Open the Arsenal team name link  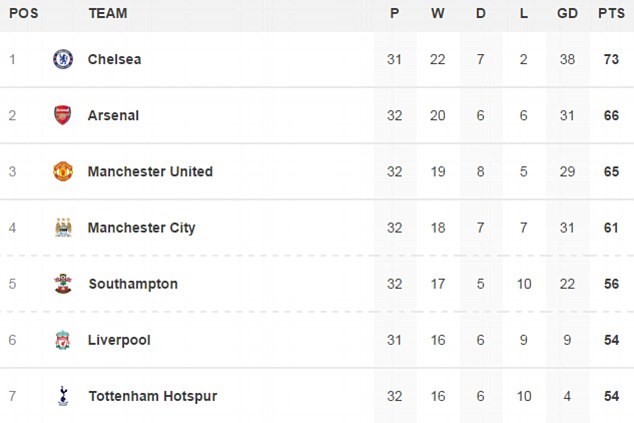tap(113, 116)
